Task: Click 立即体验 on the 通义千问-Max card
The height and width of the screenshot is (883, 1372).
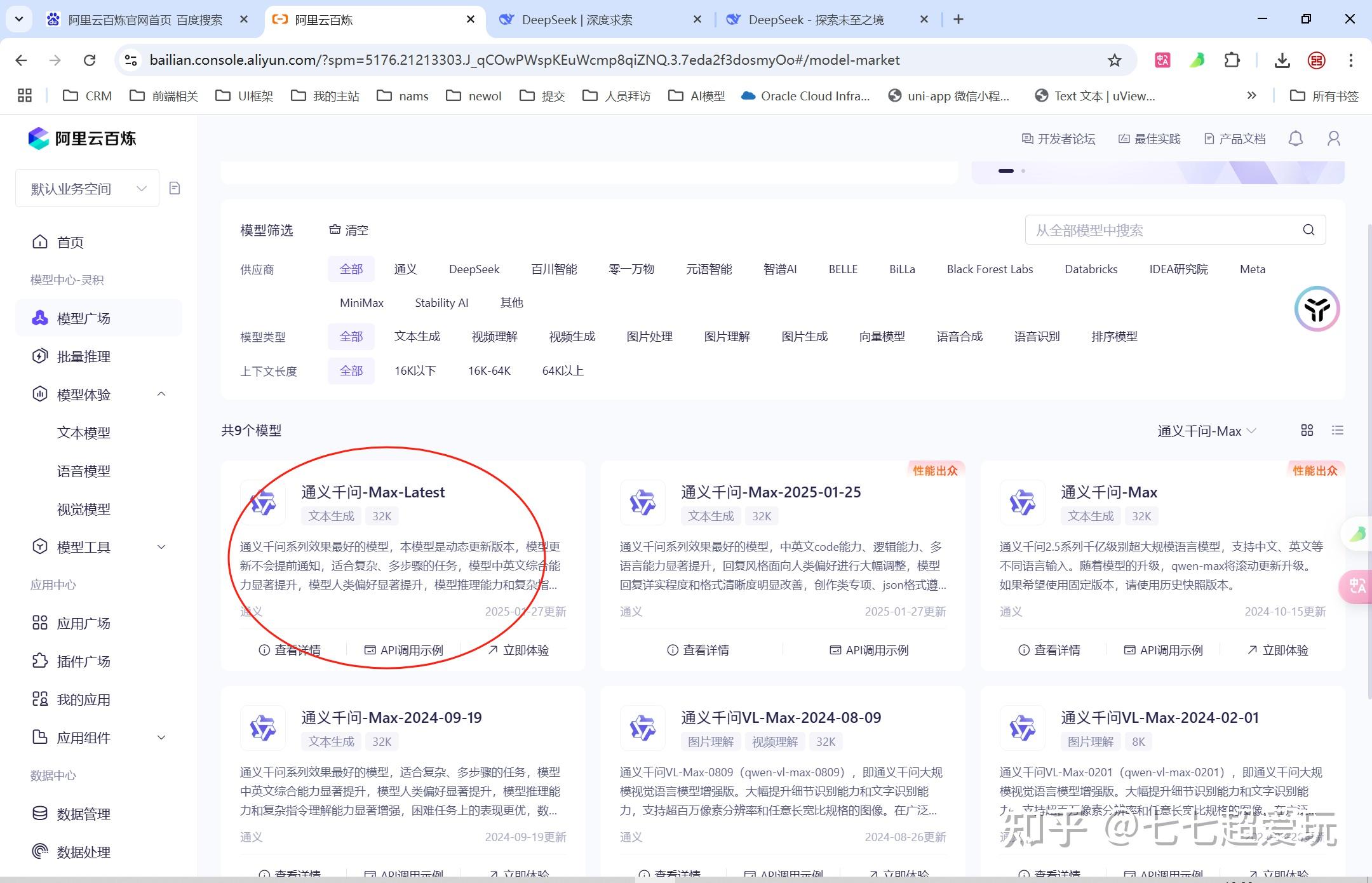Action: pyautogui.click(x=1278, y=650)
